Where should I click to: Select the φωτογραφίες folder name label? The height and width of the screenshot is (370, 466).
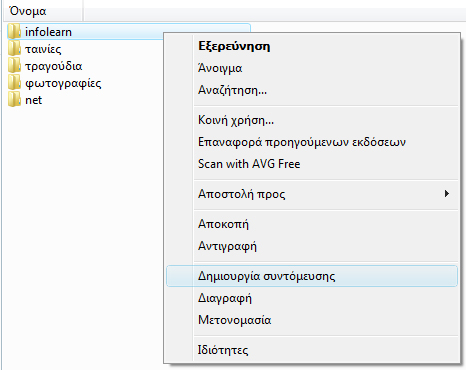pos(63,83)
